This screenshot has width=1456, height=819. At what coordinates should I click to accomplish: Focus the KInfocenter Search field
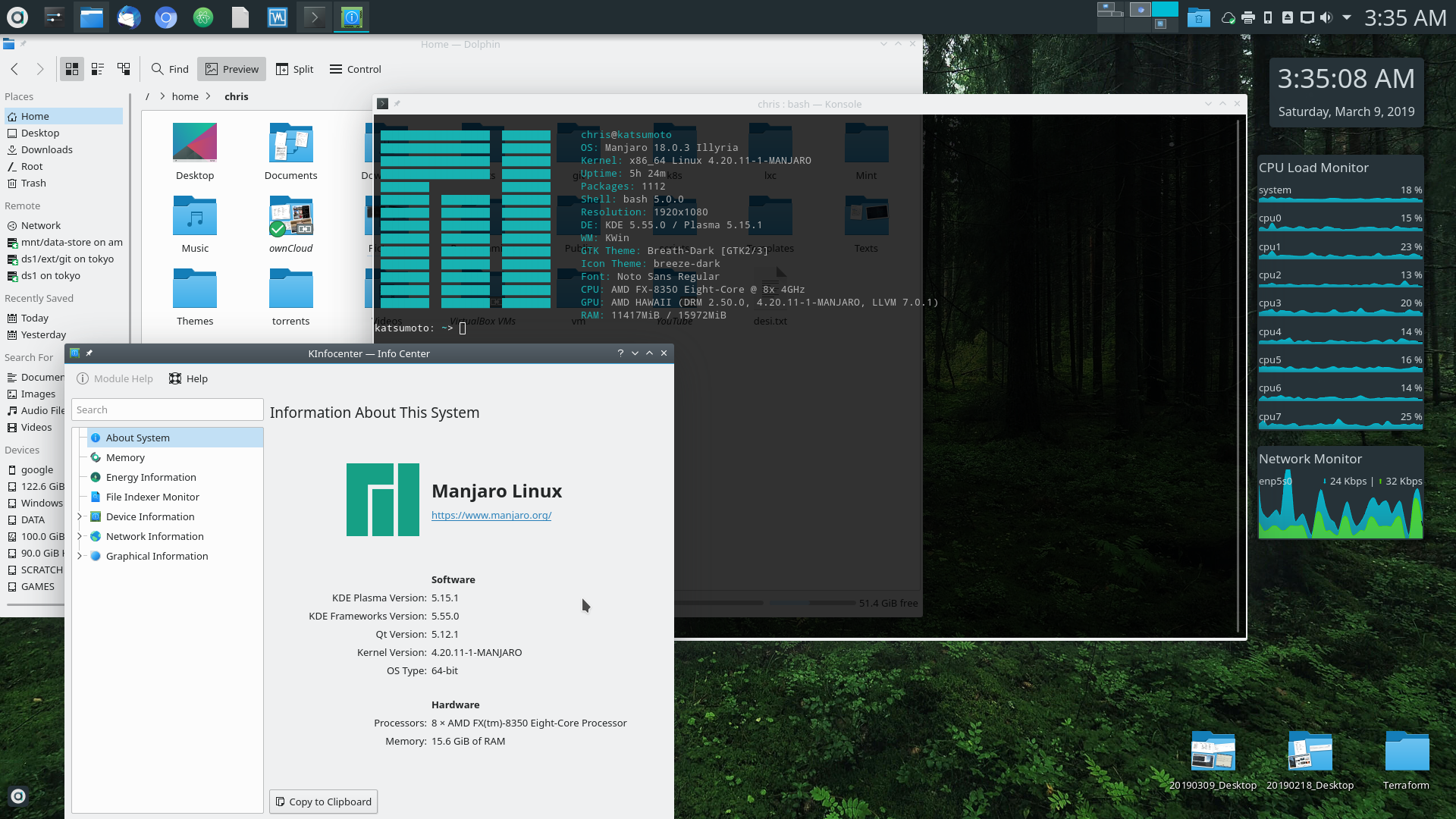tap(168, 409)
